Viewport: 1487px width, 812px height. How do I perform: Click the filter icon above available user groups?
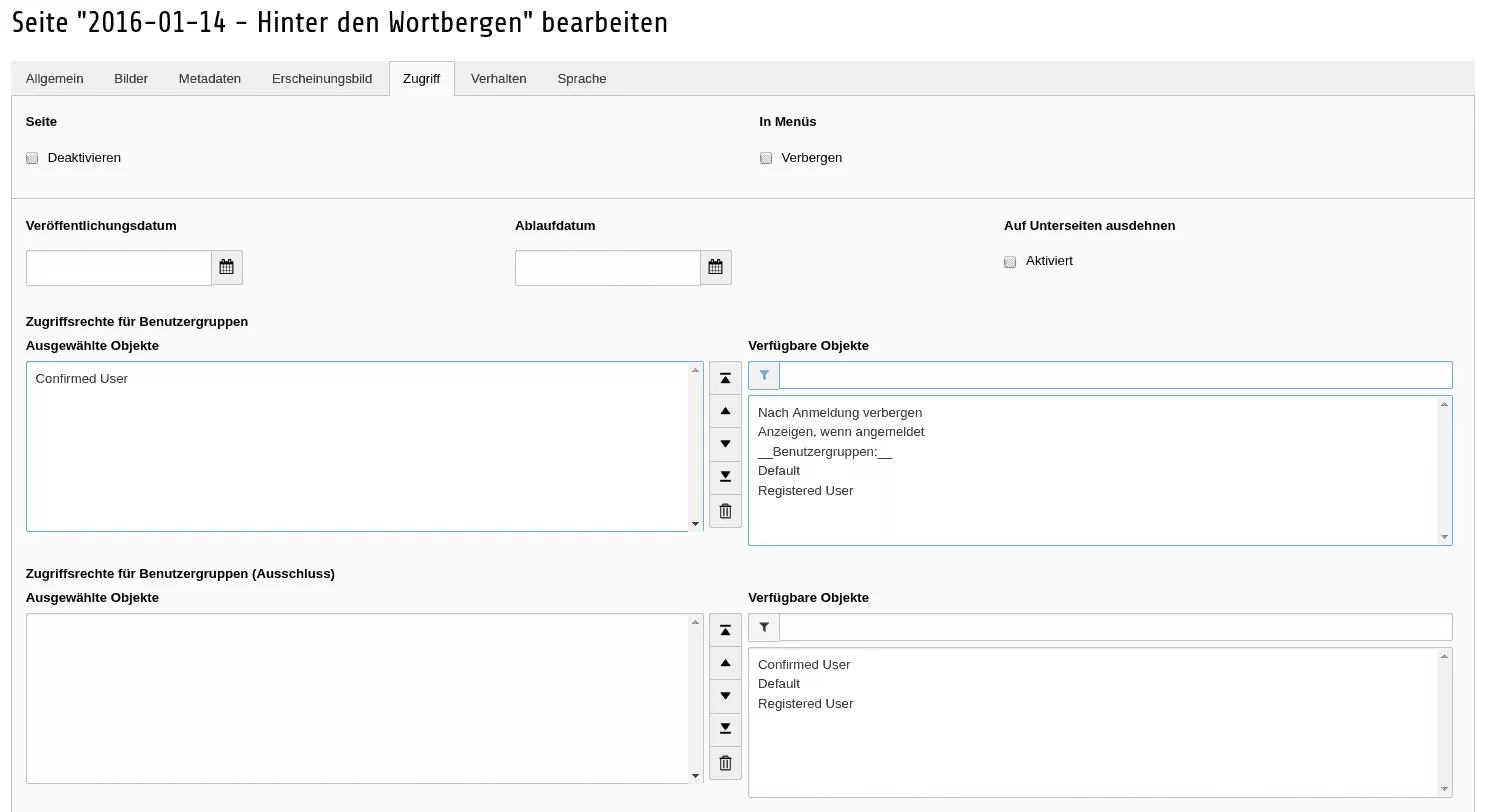[763, 374]
